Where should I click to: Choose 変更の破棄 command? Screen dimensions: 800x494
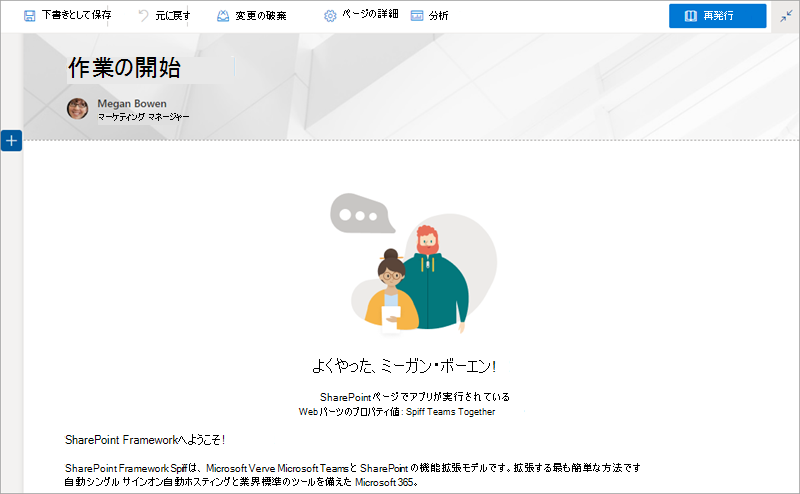tap(261, 16)
